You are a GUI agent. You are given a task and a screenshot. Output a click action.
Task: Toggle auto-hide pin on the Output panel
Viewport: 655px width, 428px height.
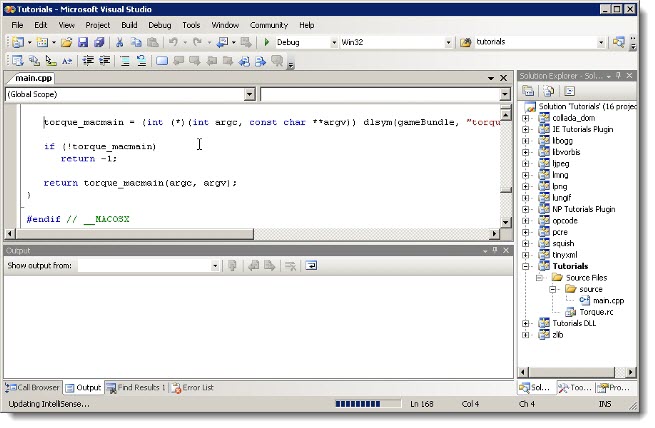[x=495, y=250]
